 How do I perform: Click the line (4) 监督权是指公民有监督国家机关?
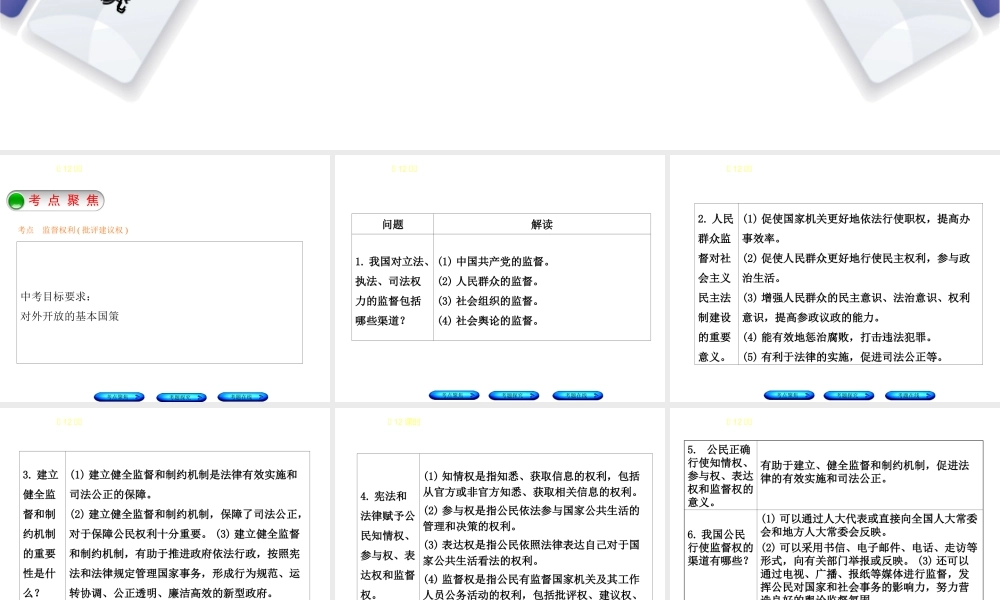pyautogui.click(x=531, y=587)
